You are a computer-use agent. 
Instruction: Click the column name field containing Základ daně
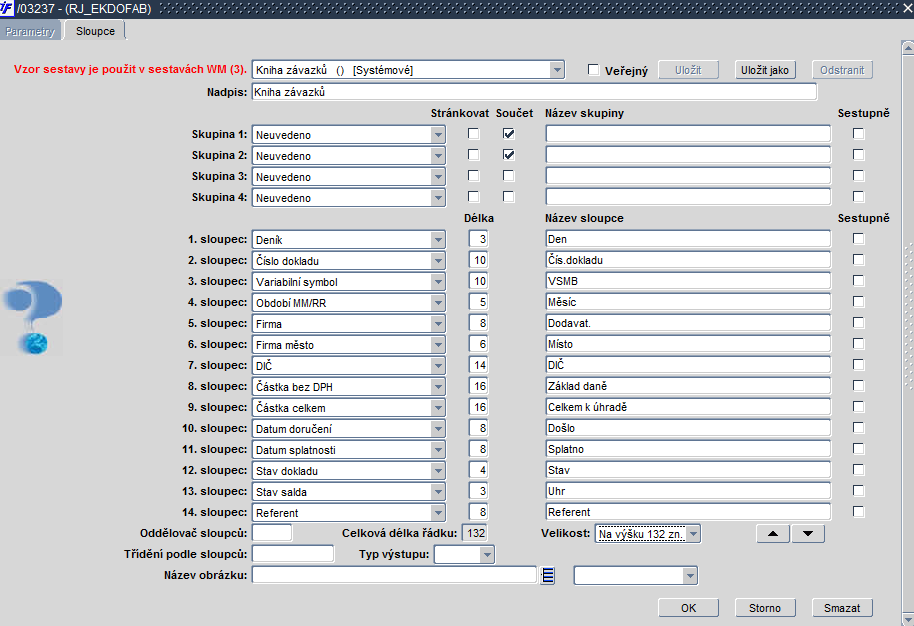point(688,386)
